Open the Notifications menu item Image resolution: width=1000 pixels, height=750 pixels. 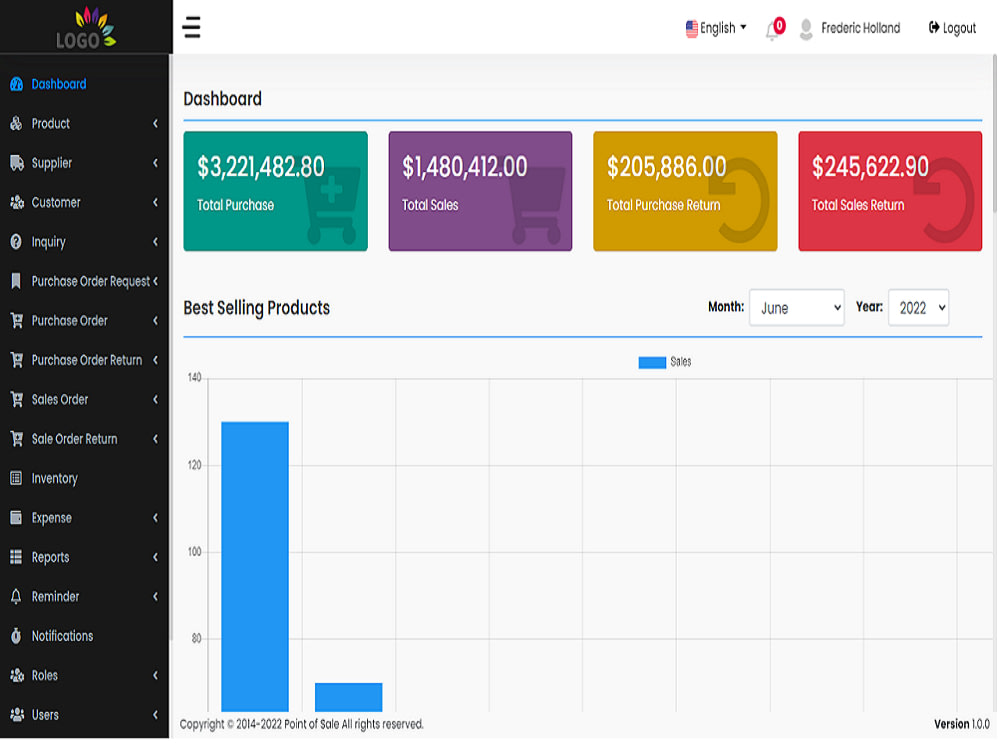tap(84, 636)
